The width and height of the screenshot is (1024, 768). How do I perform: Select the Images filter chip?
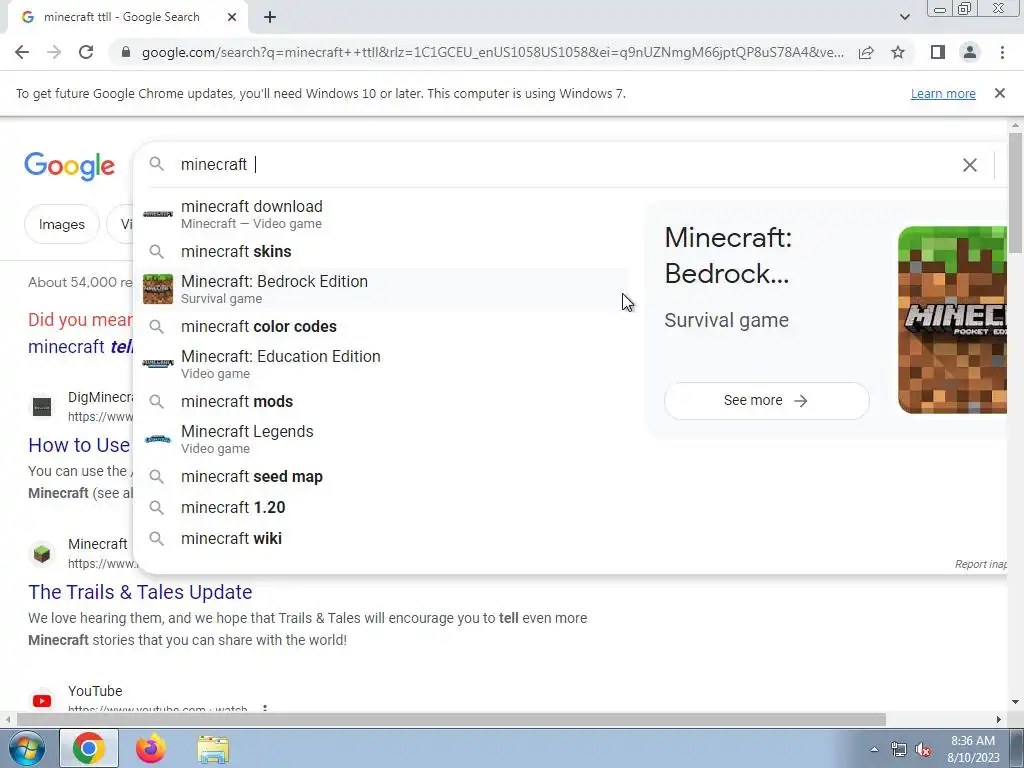coord(61,225)
